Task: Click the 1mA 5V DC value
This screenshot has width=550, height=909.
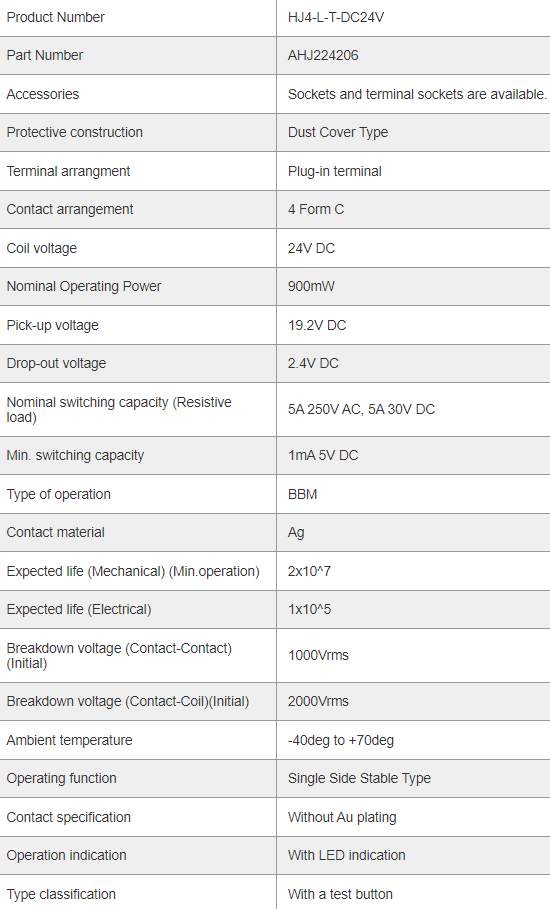Action: (x=323, y=456)
